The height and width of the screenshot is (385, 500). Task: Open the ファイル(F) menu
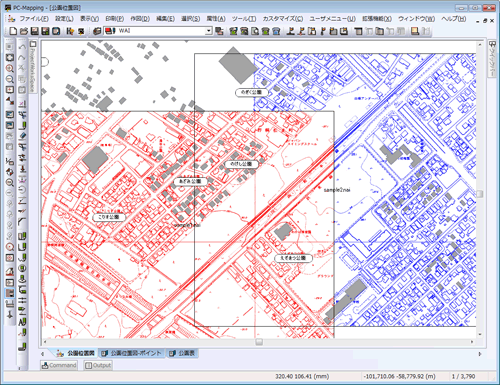coord(34,18)
